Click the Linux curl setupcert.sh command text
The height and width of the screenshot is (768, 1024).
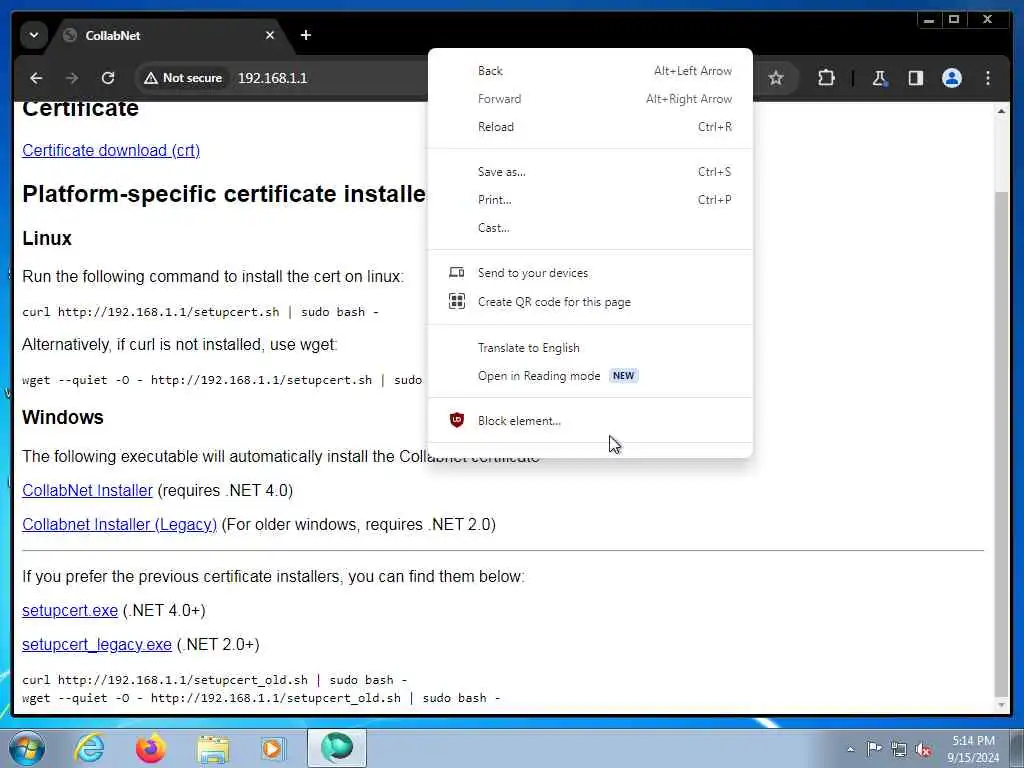point(200,312)
